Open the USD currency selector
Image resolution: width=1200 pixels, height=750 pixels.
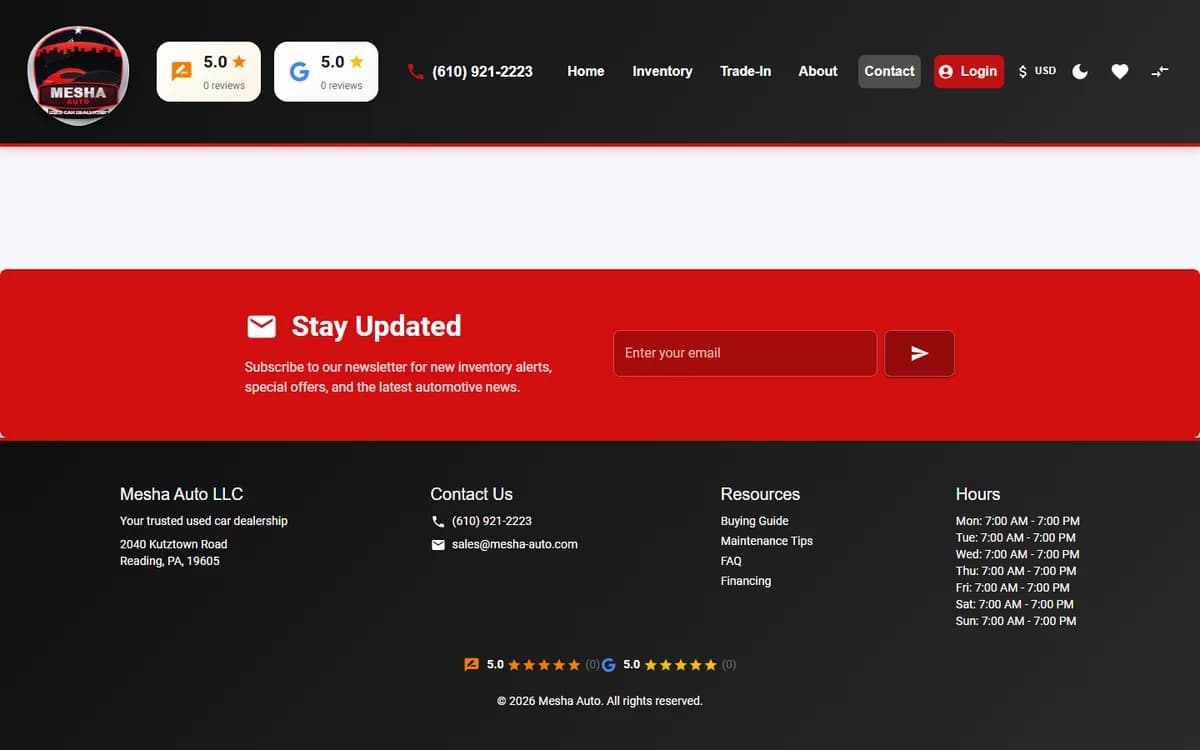[1037, 71]
